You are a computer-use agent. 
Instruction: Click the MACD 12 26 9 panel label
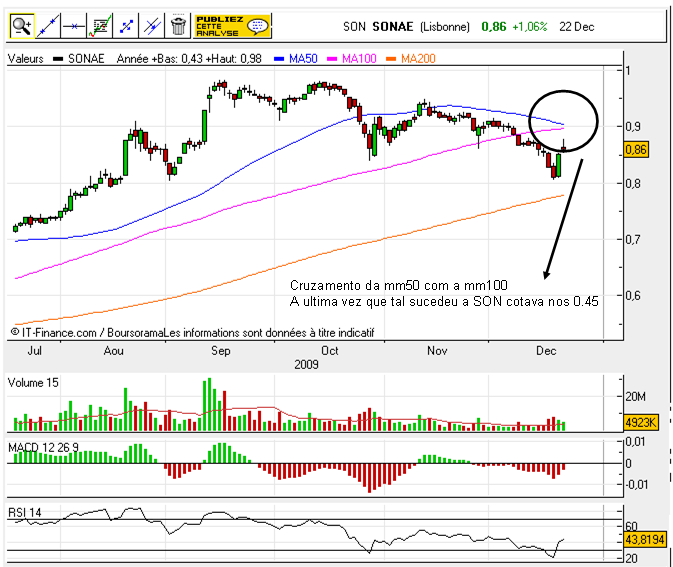tap(43, 448)
